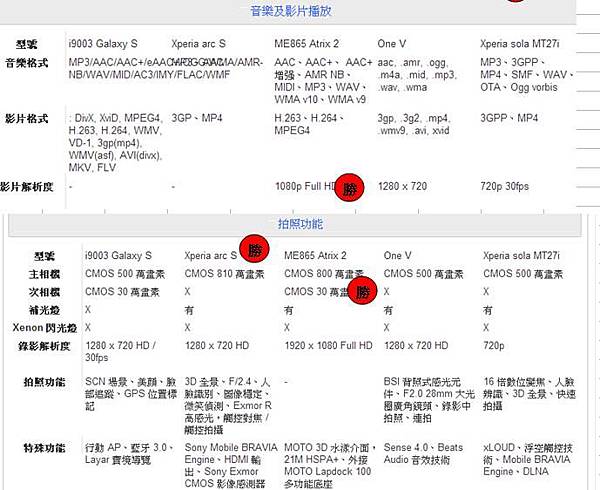Click the 特殊功能 row label
Screen dimensions: 600x490
(x=44, y=448)
